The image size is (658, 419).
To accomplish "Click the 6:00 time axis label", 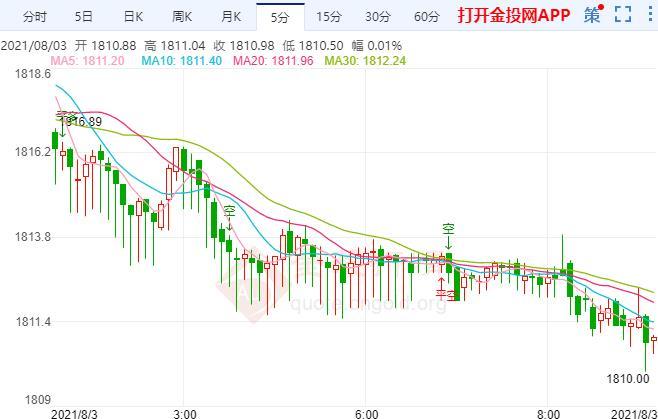I will tap(366, 414).
